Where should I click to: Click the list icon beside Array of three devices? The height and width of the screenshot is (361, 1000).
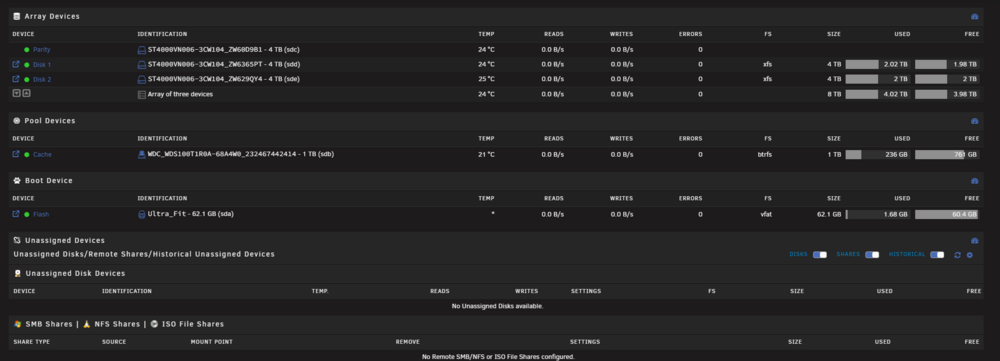click(142, 94)
